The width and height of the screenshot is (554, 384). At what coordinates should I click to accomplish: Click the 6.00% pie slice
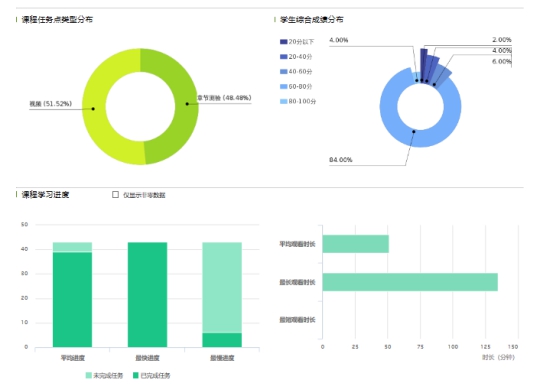click(442, 75)
